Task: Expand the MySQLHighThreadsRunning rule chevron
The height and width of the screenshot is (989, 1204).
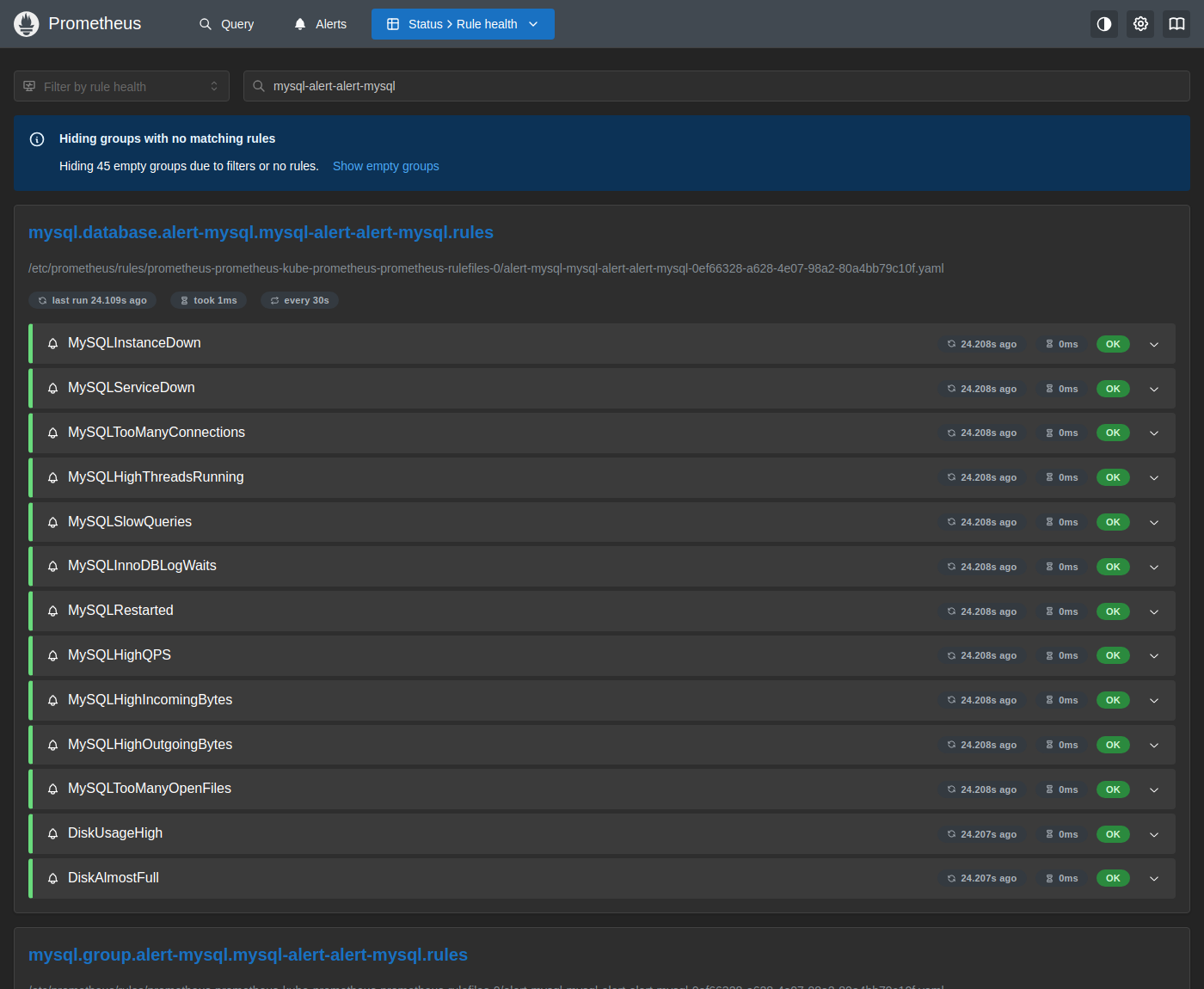Action: pos(1154,477)
